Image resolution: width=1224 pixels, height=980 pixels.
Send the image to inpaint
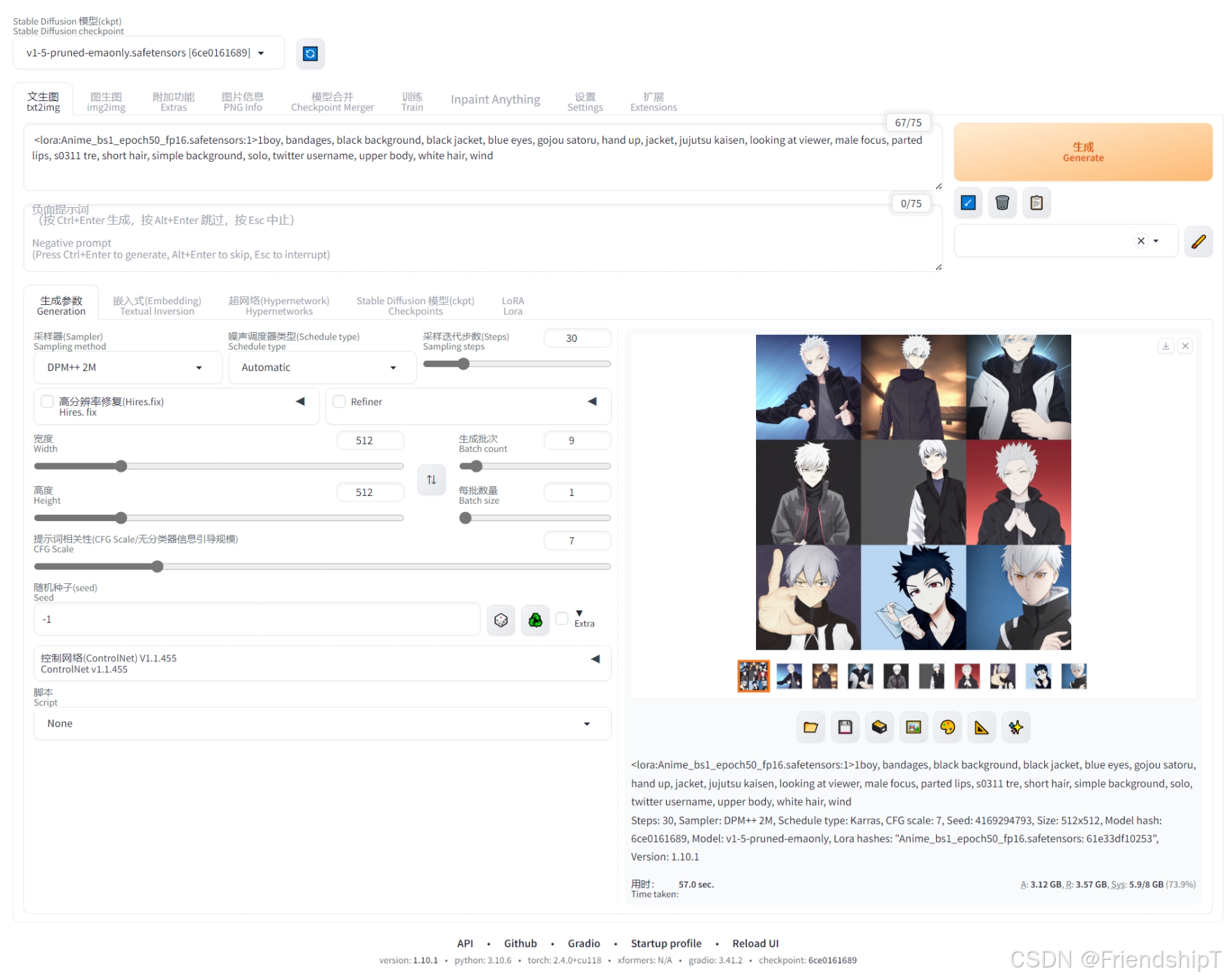(947, 726)
